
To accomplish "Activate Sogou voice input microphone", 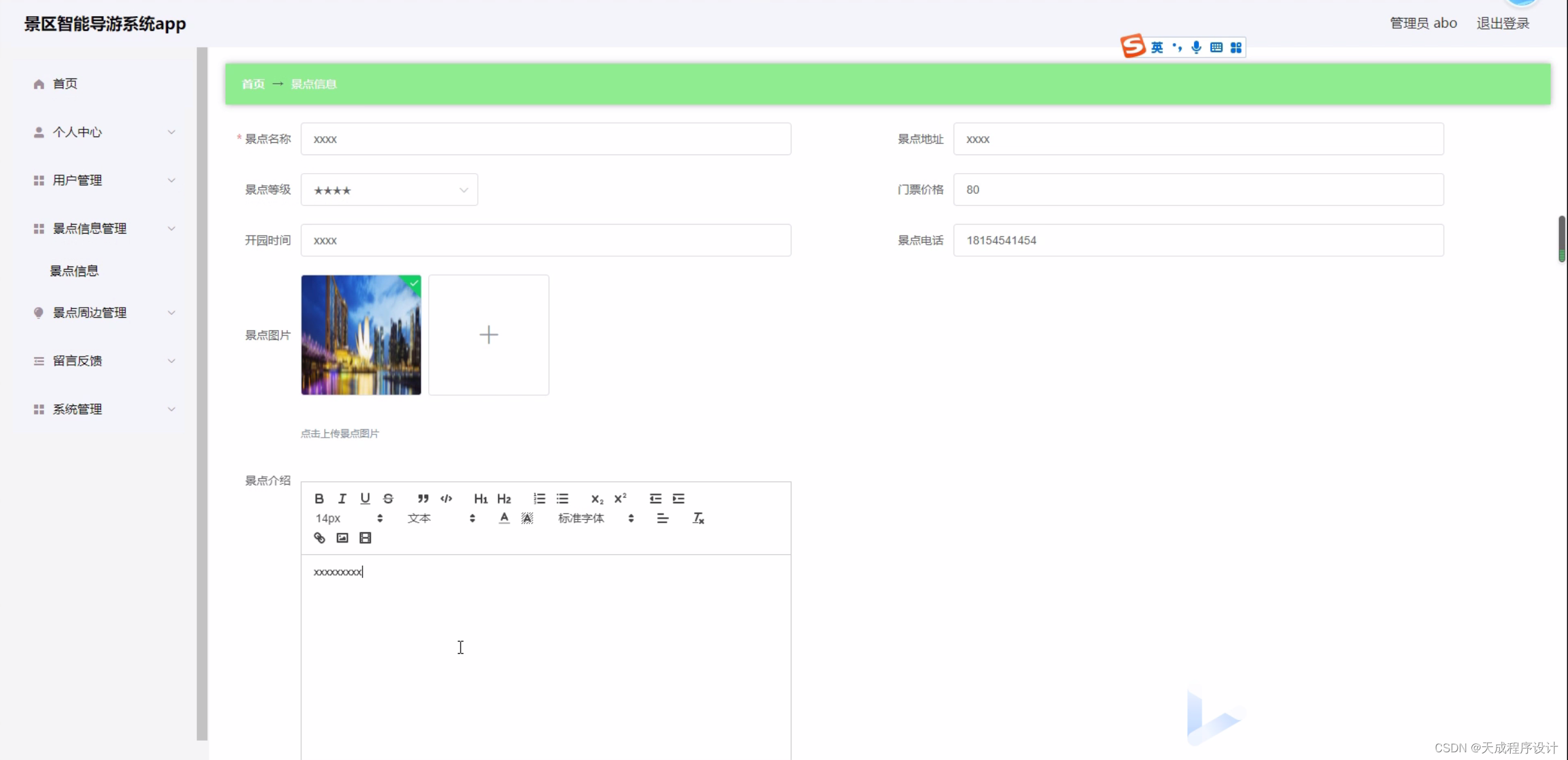I will pos(1196,46).
